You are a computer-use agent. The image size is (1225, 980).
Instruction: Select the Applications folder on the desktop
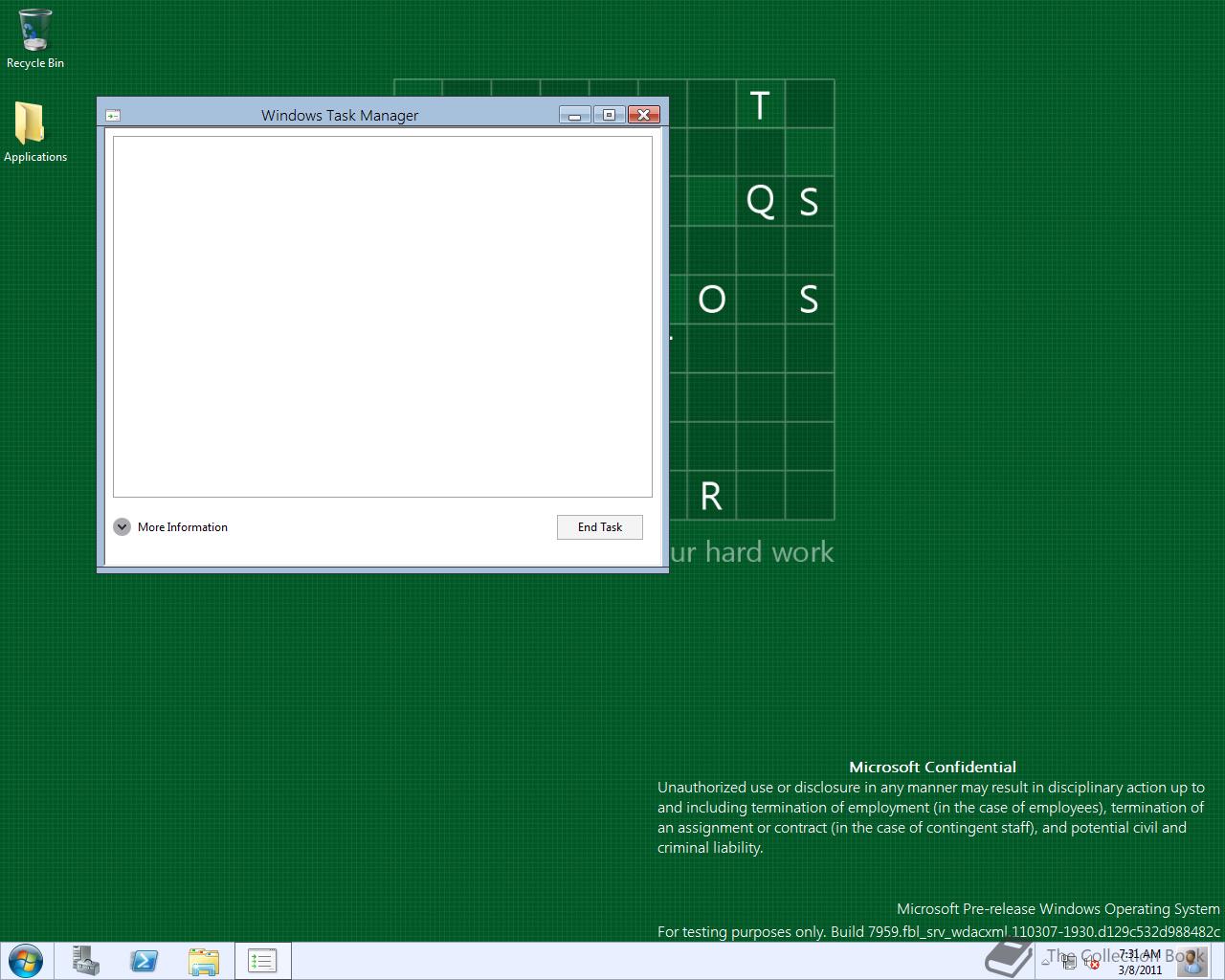click(35, 132)
